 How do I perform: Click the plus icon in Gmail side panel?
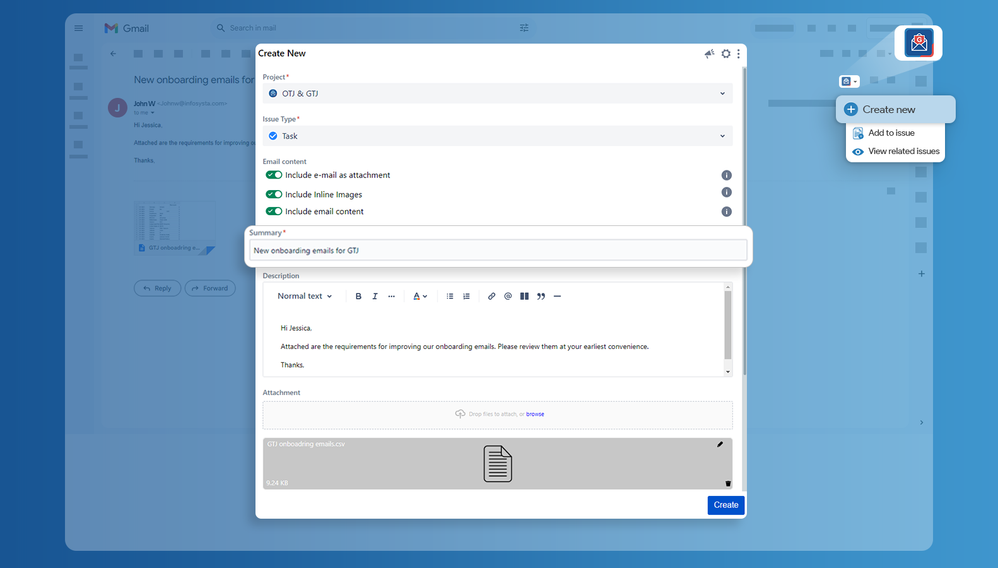point(921,274)
